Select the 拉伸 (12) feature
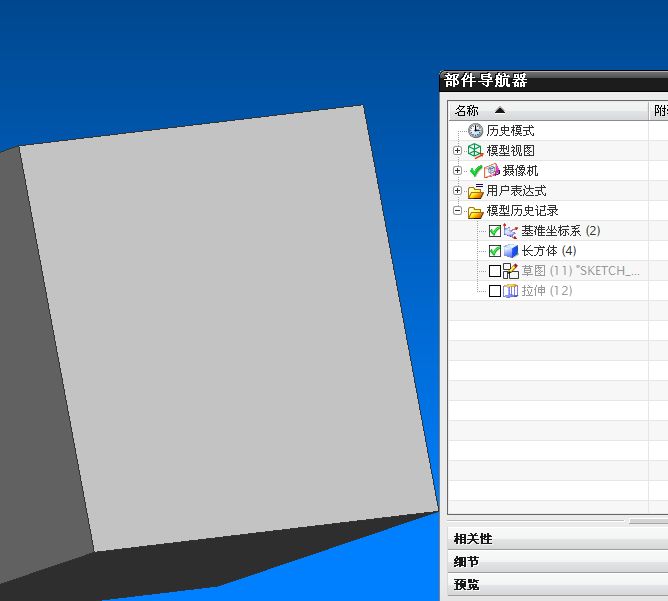The height and width of the screenshot is (601, 668). [x=547, y=291]
